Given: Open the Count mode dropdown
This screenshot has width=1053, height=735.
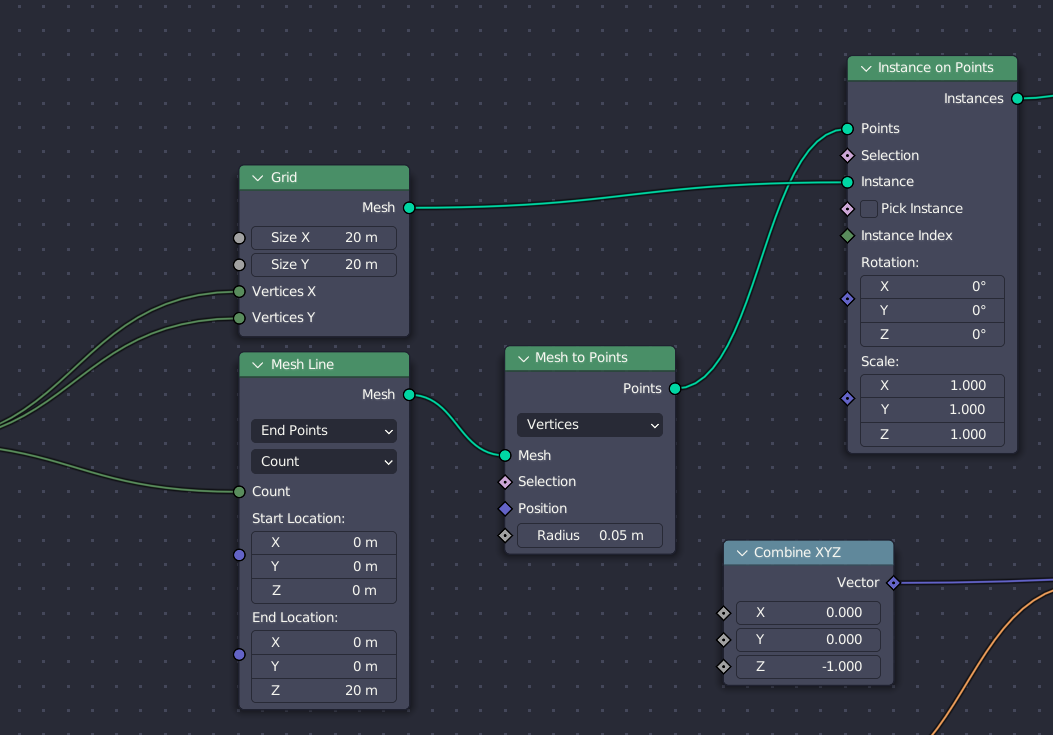Looking at the screenshot, I should pos(324,462).
